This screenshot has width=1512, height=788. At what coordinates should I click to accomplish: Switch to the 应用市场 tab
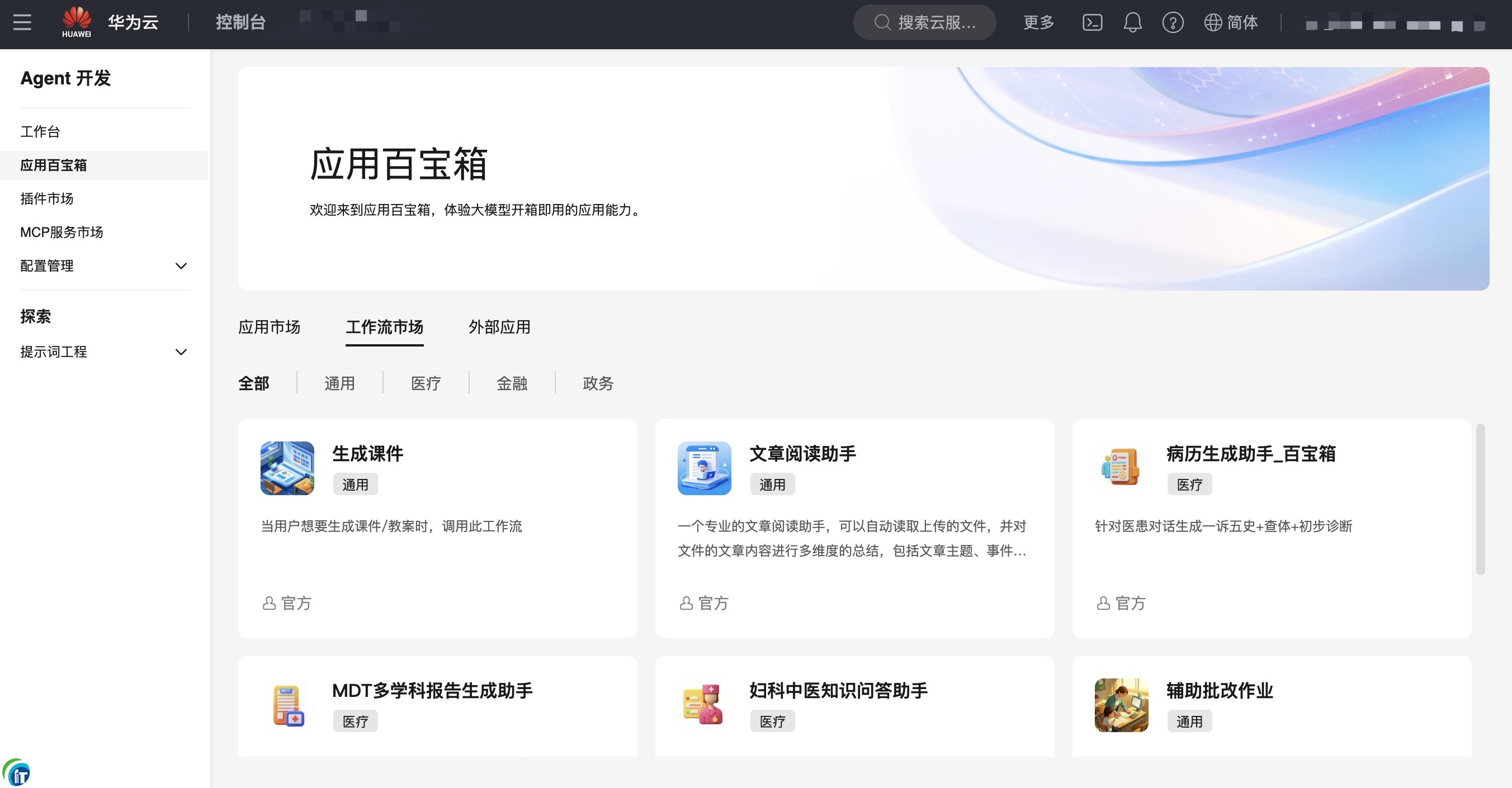[x=269, y=327]
